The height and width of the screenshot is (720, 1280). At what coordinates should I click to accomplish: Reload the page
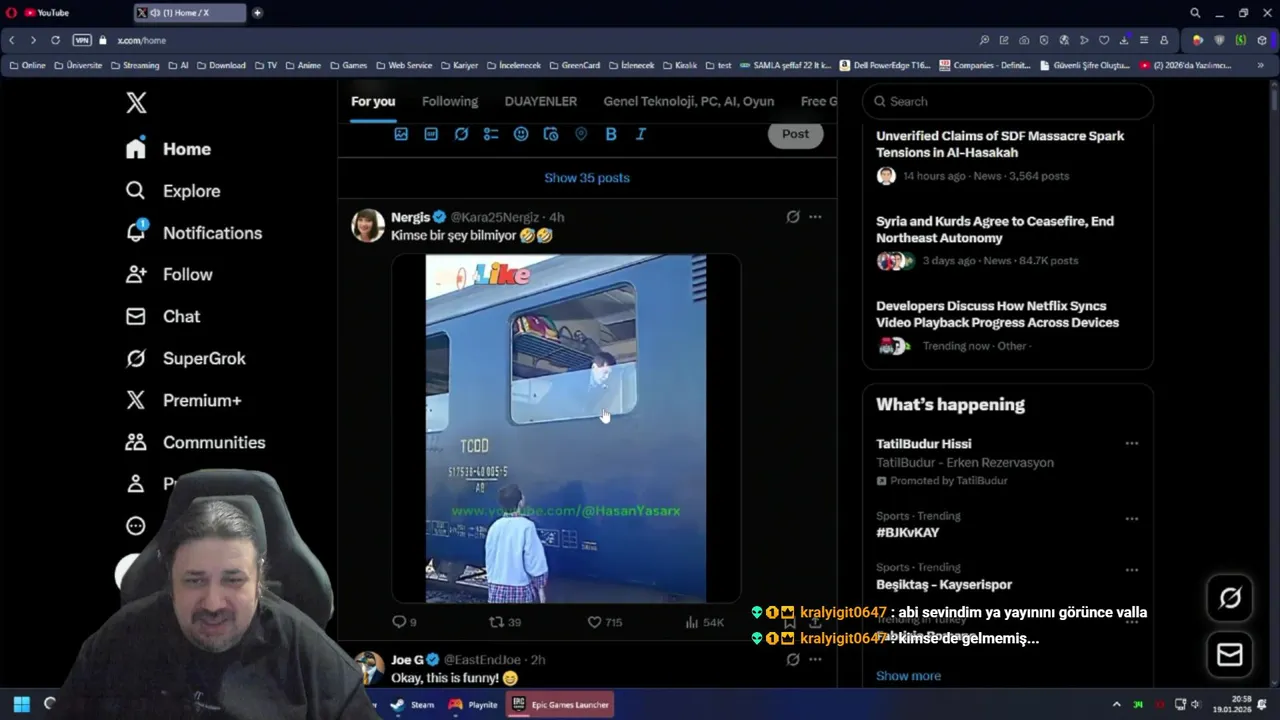(55, 40)
